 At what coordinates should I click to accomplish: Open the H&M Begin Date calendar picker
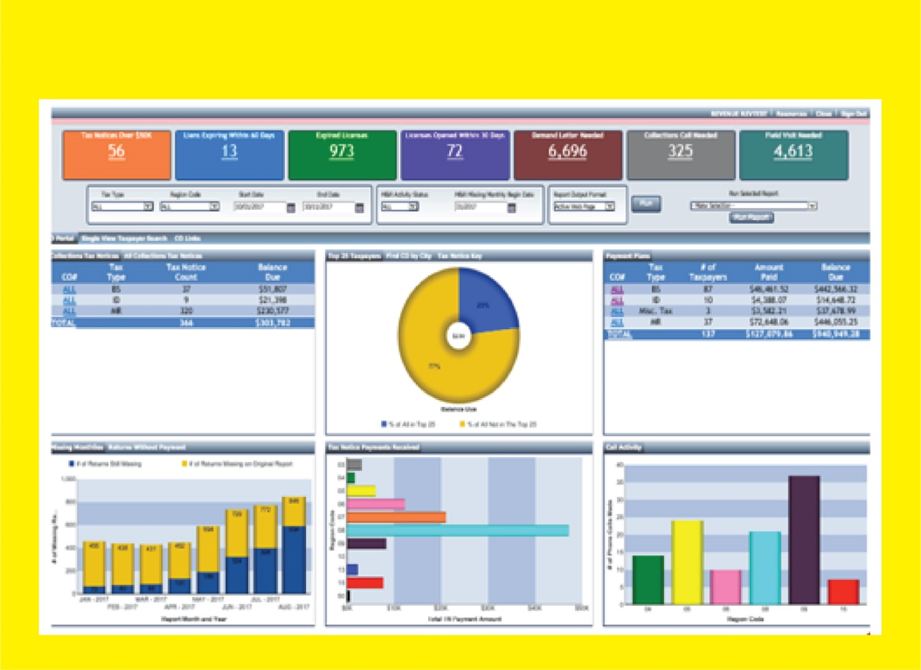pyautogui.click(x=510, y=208)
